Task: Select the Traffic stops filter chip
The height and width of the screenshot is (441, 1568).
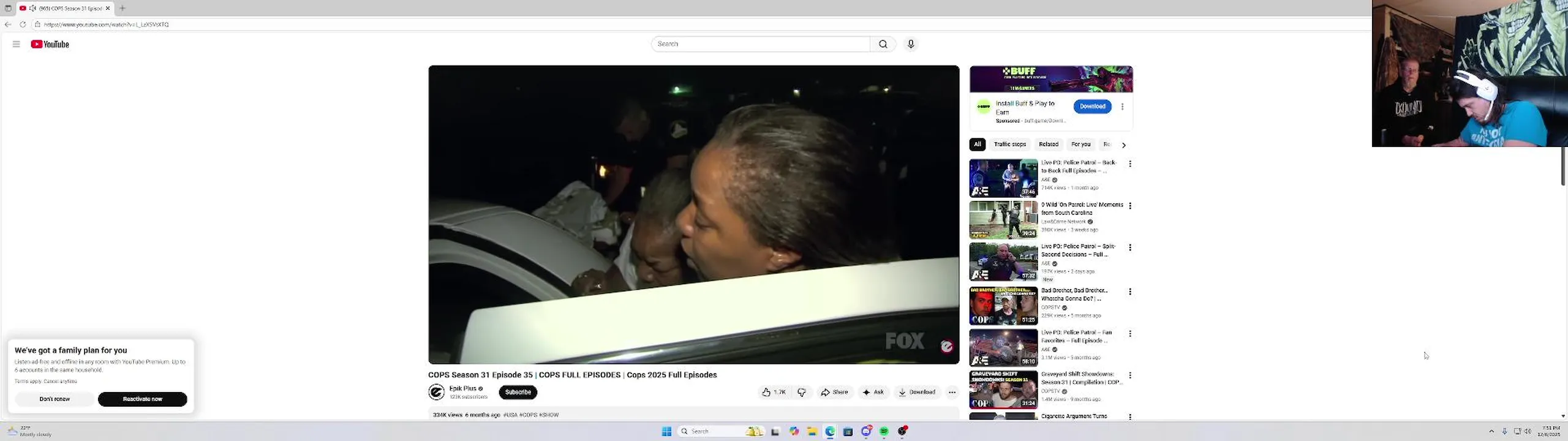Action: click(1009, 145)
